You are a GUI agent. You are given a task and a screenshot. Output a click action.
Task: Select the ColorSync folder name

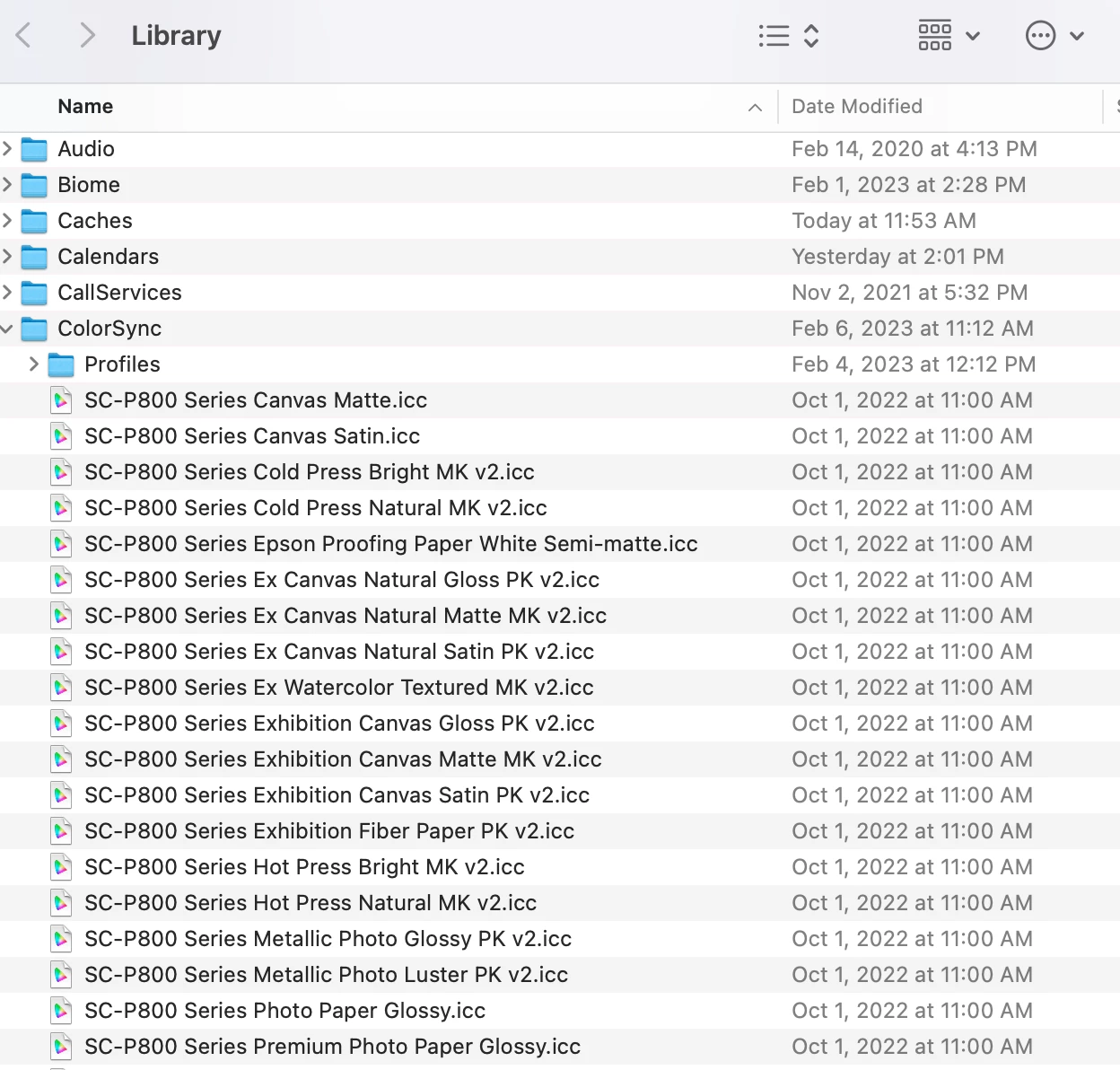[x=109, y=329]
